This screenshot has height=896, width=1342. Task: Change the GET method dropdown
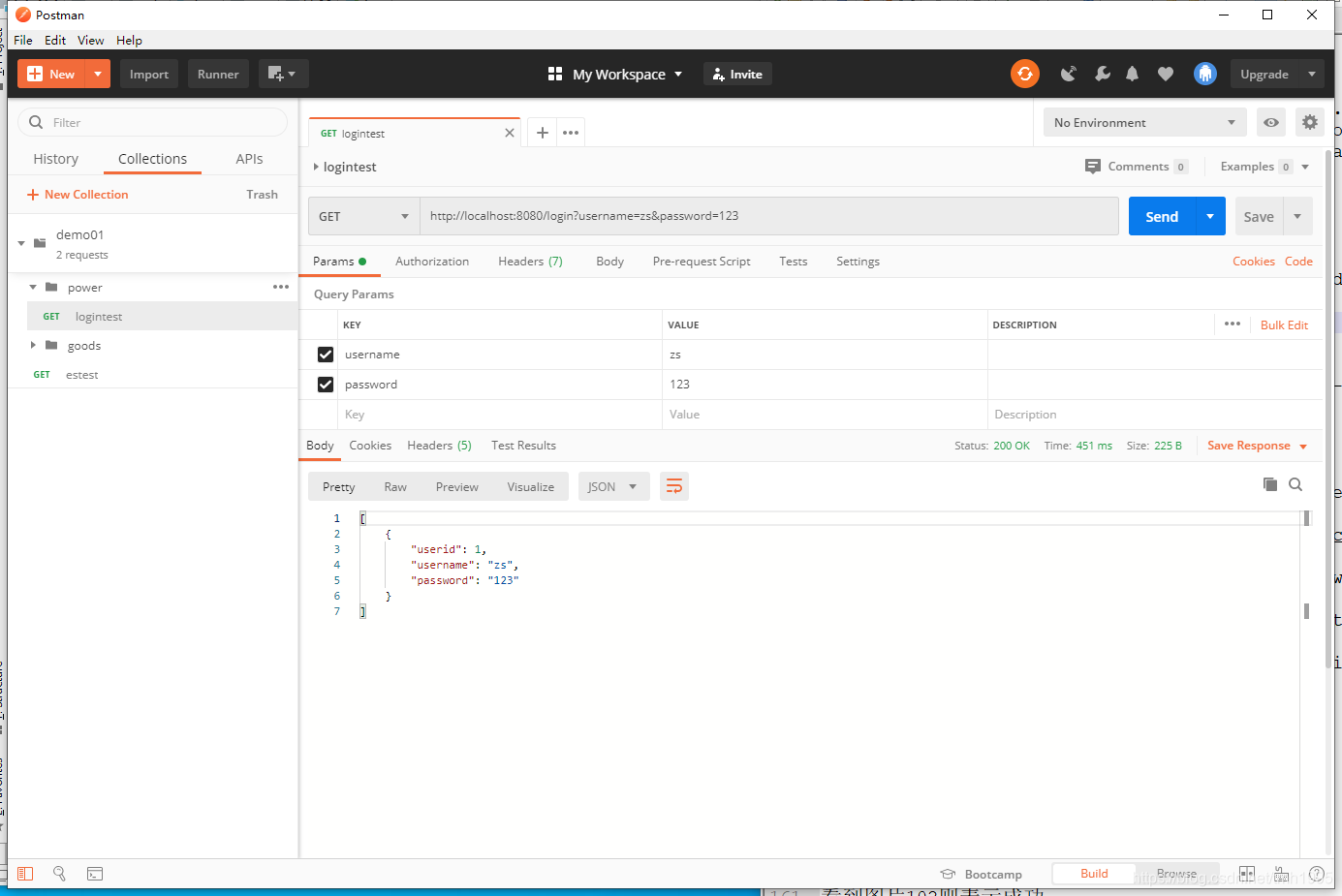(x=364, y=216)
